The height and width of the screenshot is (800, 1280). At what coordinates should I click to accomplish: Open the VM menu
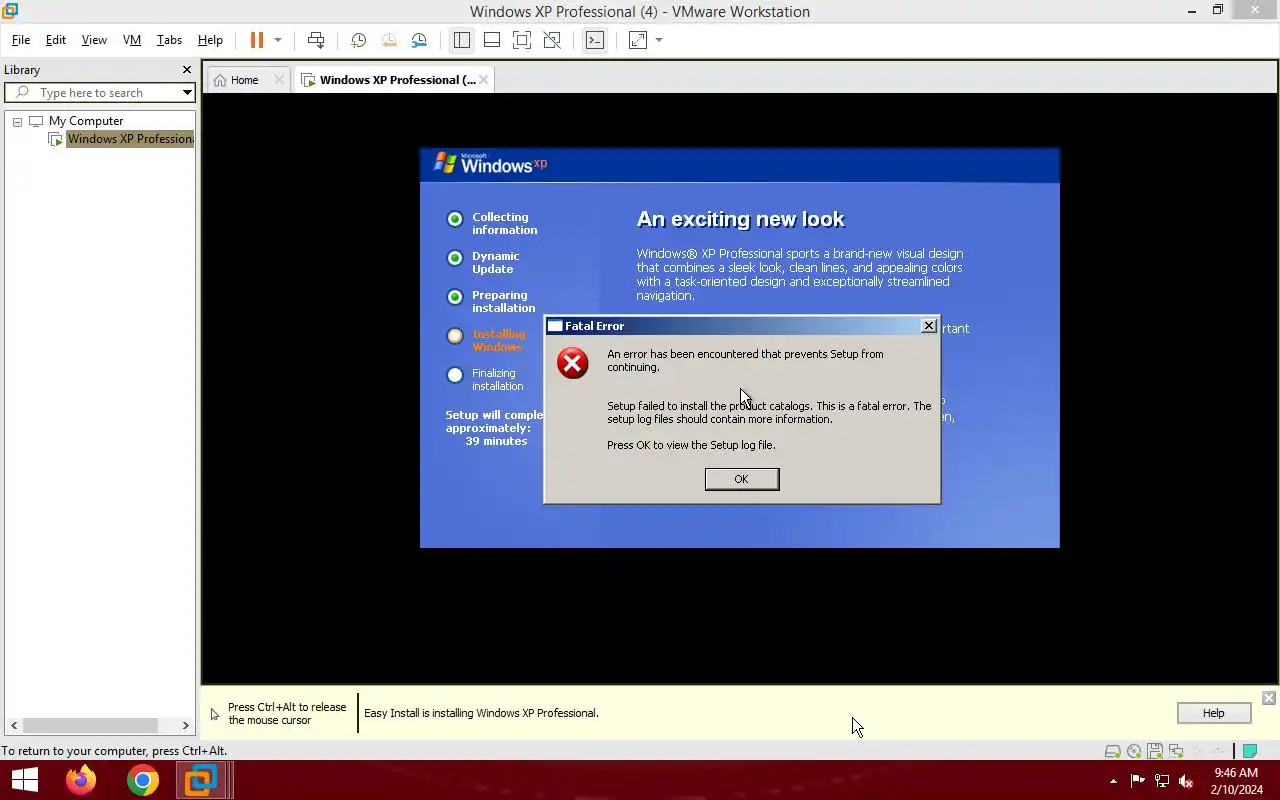(132, 40)
